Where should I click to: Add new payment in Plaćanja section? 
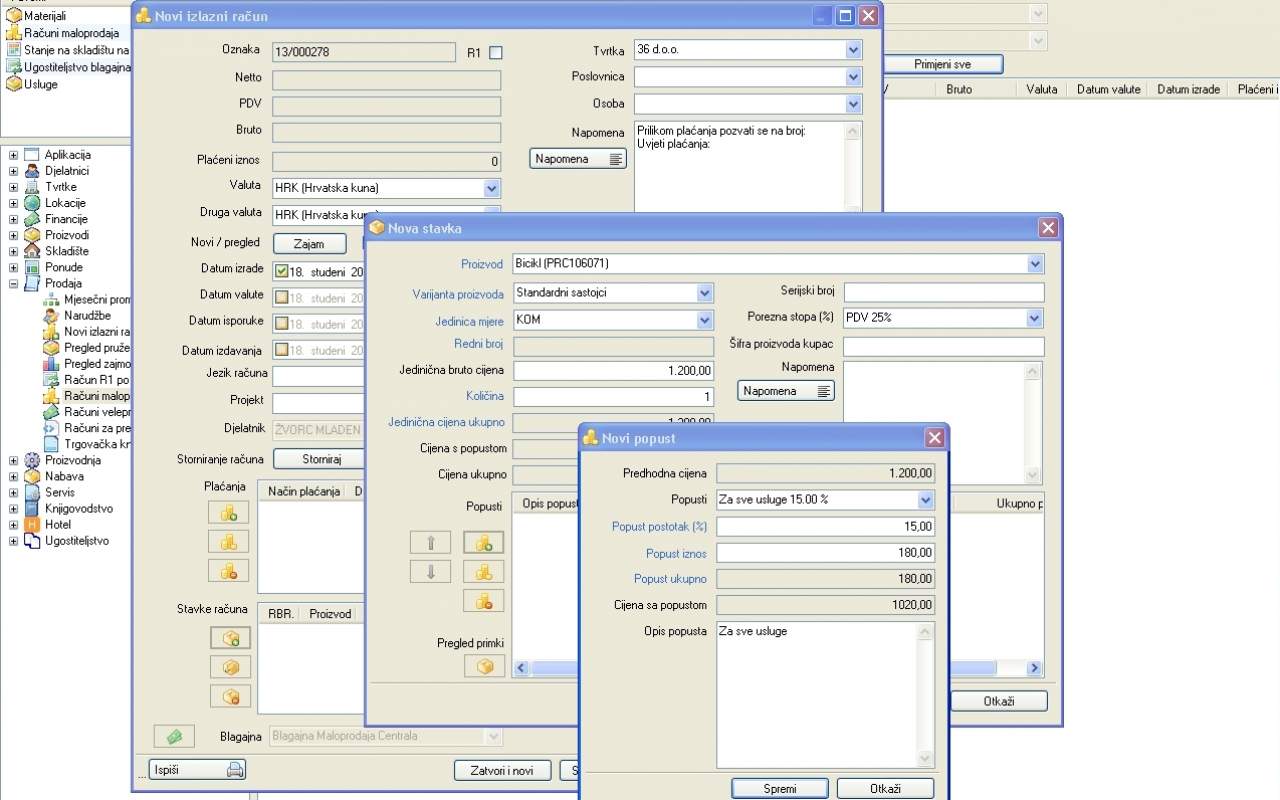point(228,513)
